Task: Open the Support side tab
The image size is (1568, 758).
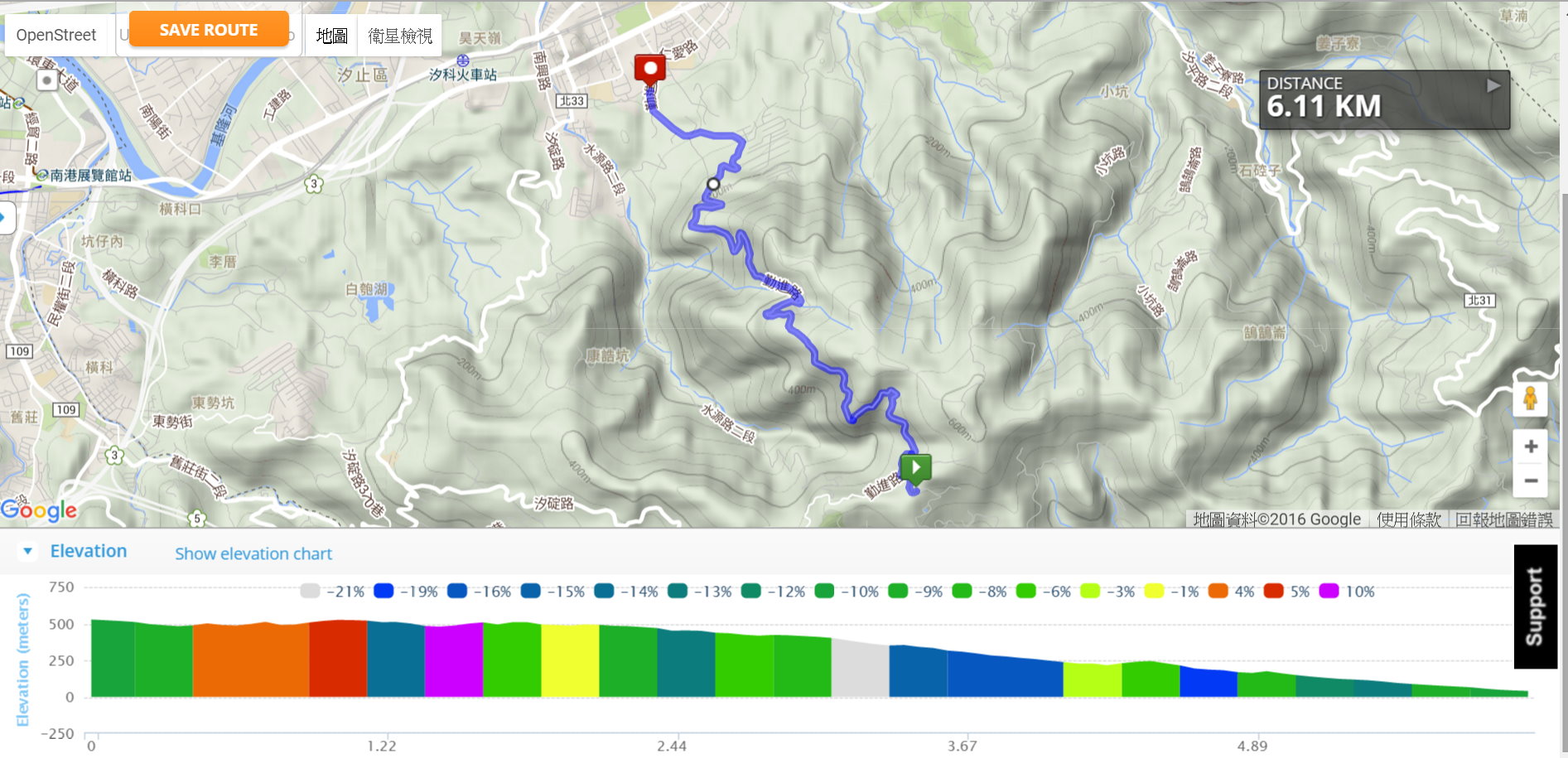Action: (x=1535, y=606)
